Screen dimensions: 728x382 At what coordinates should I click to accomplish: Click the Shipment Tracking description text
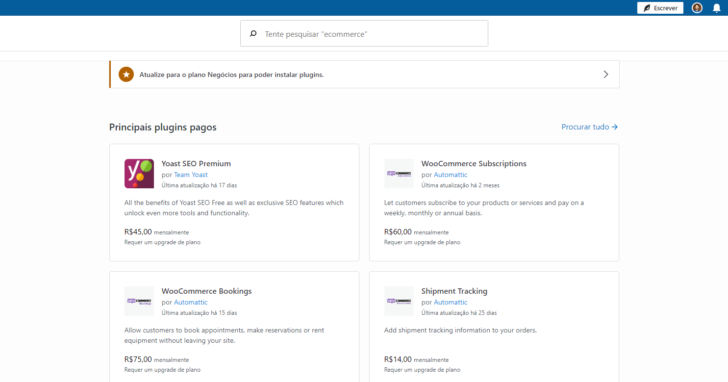click(x=460, y=330)
